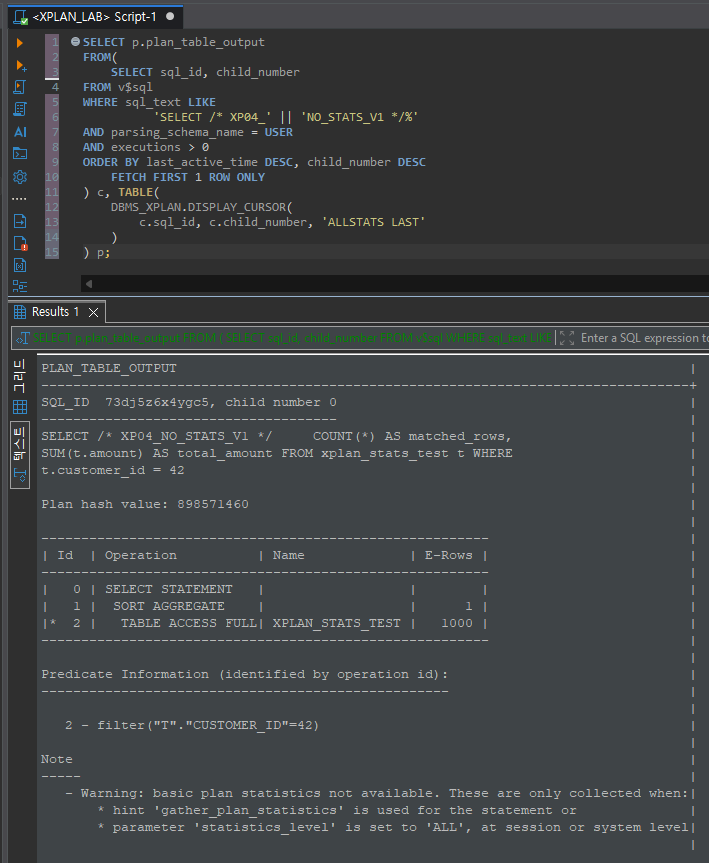Image resolution: width=709 pixels, height=863 pixels.
Task: Click the SQL script icon on Script-1 tab
Action: [x=20, y=17]
